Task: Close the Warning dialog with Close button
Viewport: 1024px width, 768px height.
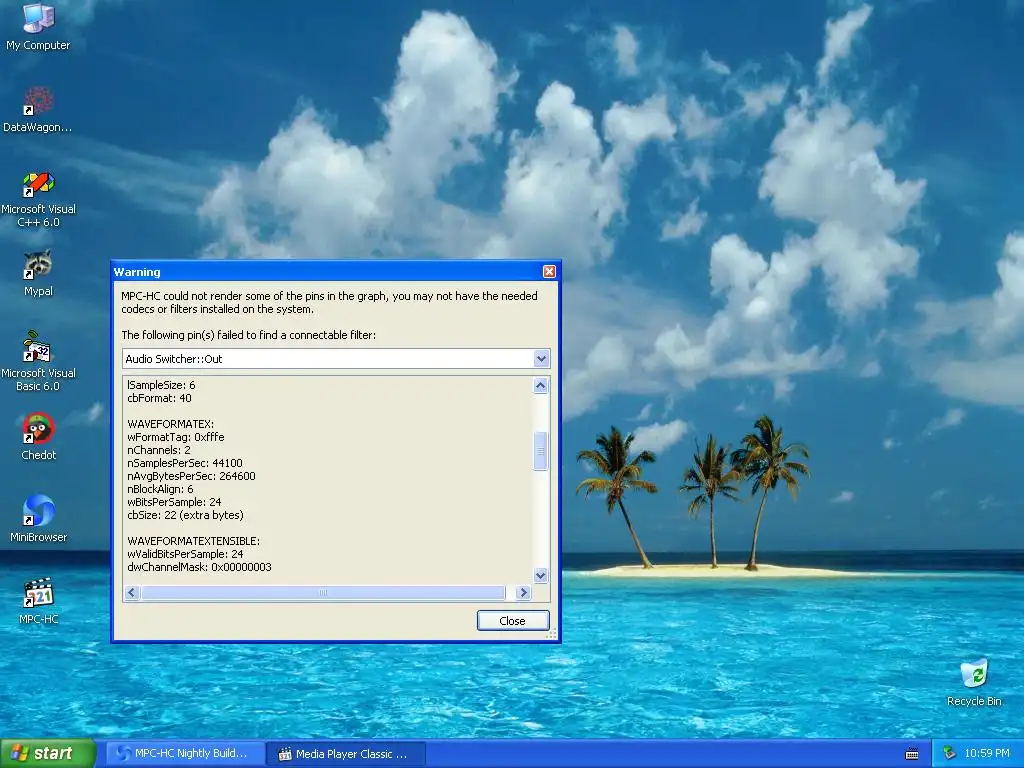Action: click(x=513, y=620)
